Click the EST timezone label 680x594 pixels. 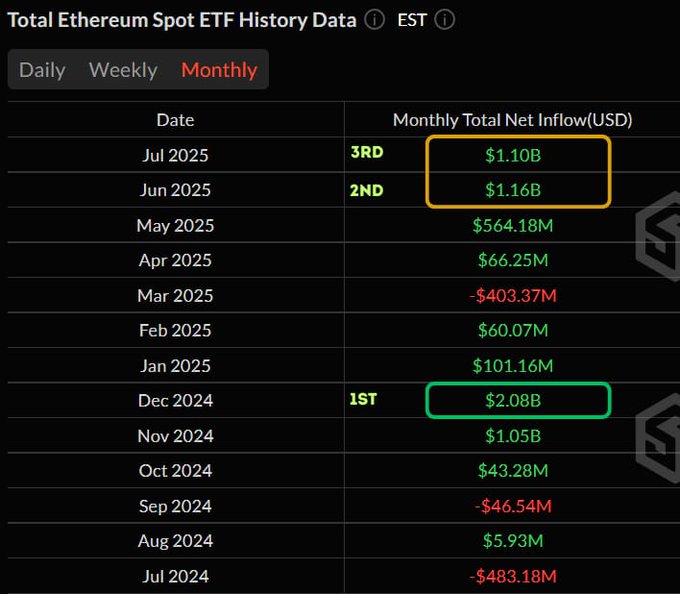tap(412, 20)
